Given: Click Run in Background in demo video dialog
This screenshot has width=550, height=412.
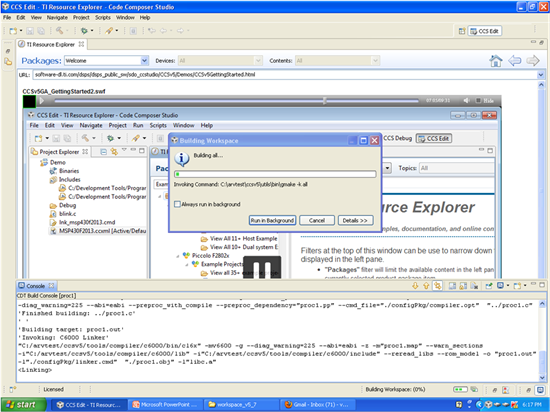Looking at the screenshot, I should 273,220.
